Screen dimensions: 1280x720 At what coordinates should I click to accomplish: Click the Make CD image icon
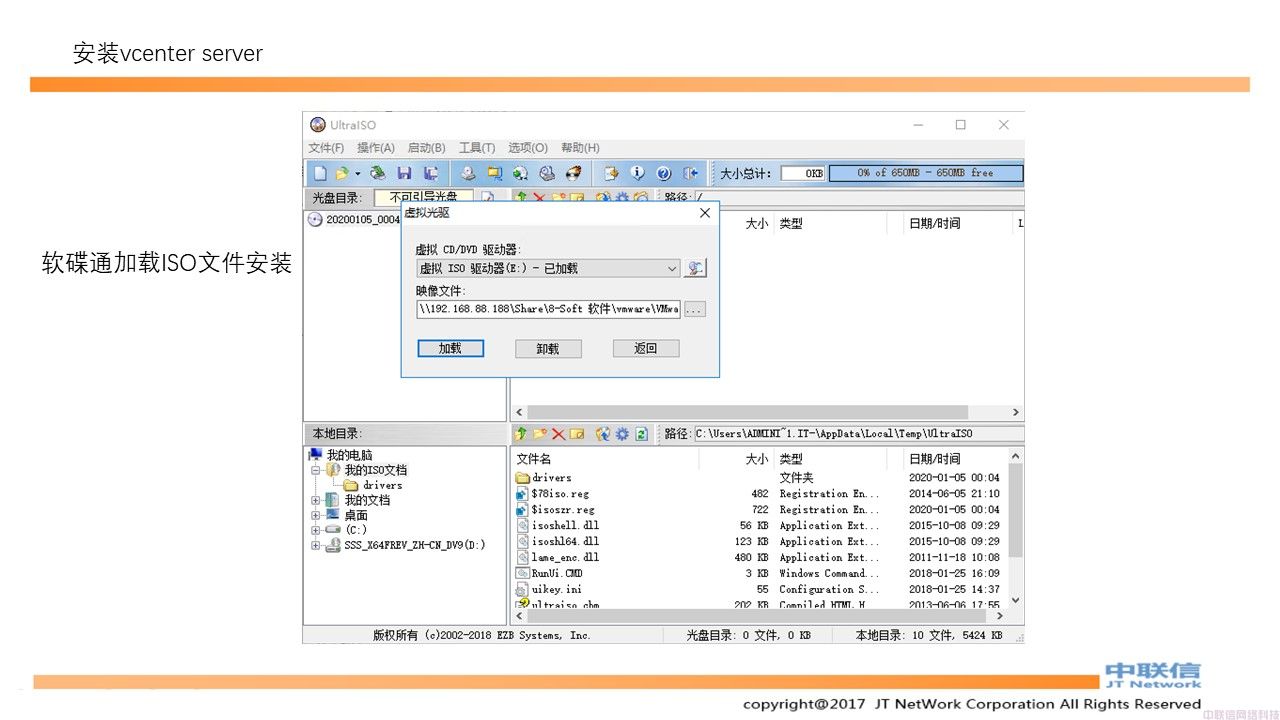tap(520, 173)
